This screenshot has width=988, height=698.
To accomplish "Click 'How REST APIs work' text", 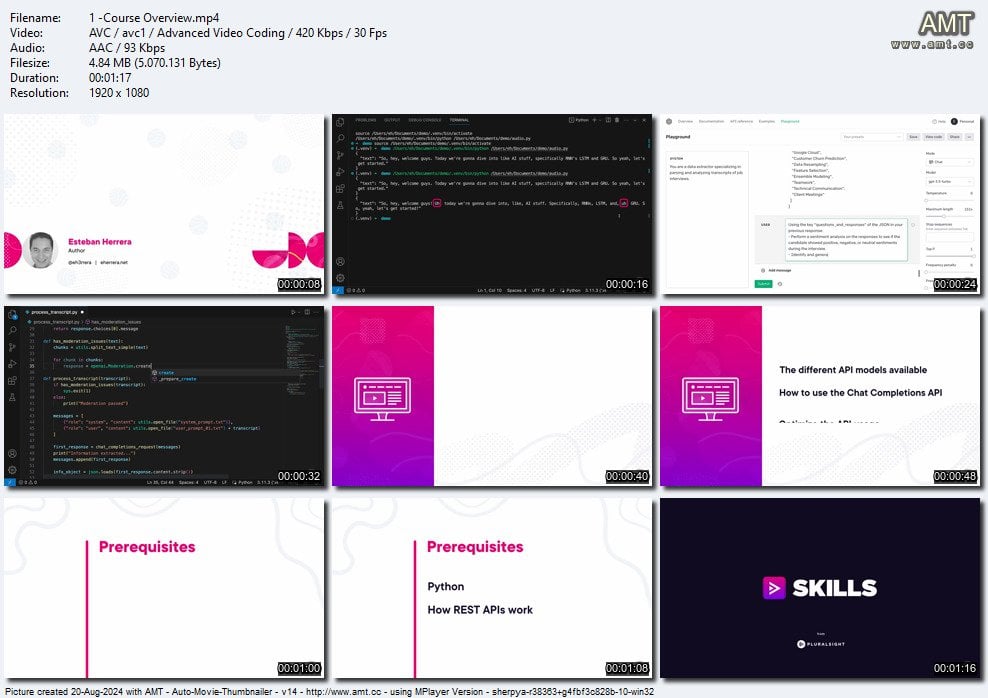I will pyautogui.click(x=480, y=610).
